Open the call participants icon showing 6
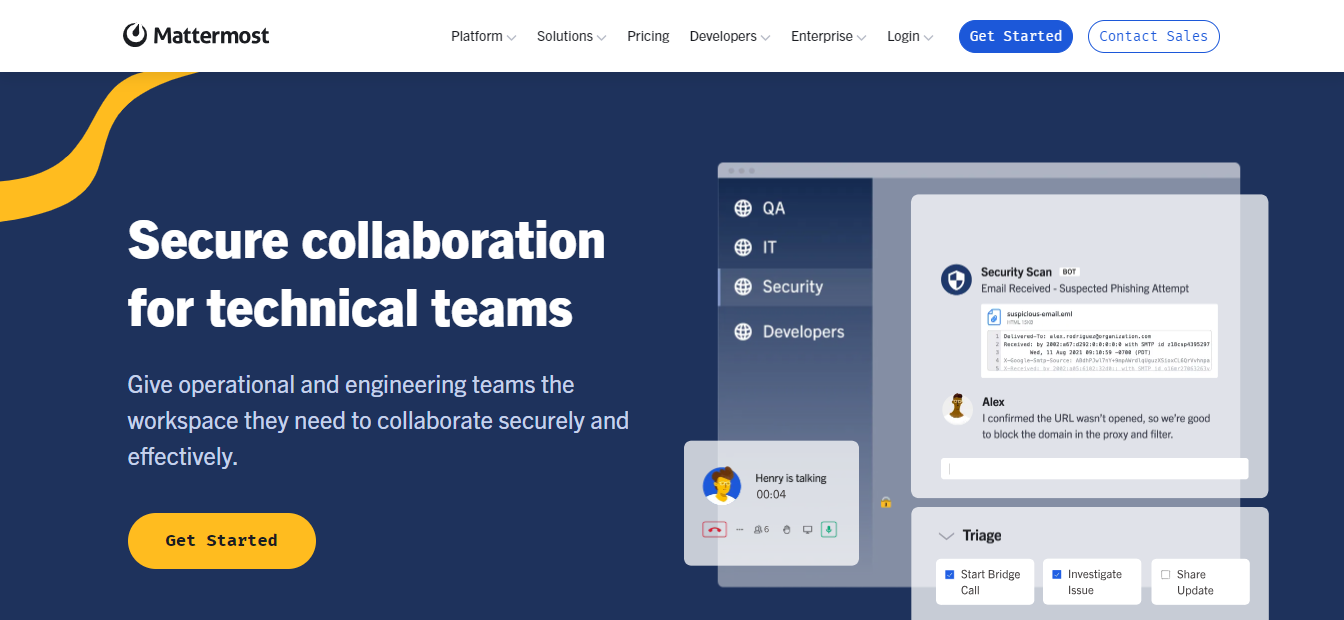This screenshot has height=620, width=1344. pos(761,530)
